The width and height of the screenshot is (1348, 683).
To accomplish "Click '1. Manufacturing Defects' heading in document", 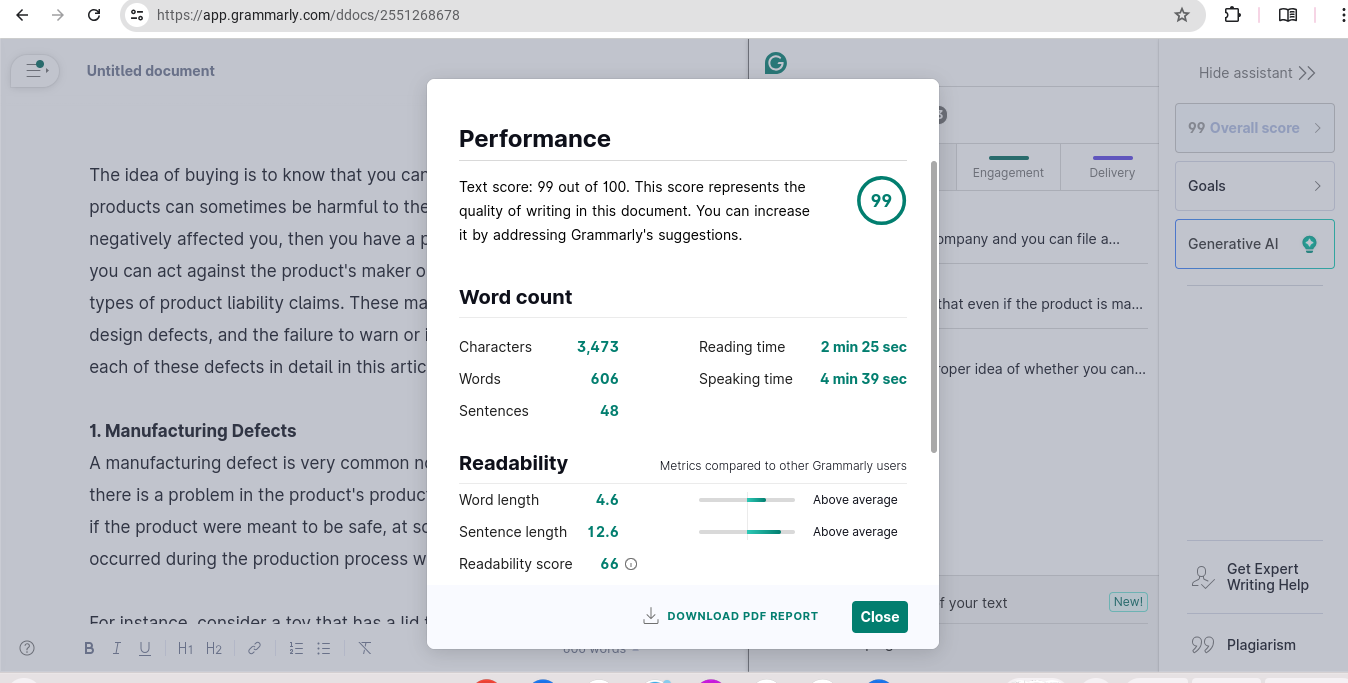I will coord(193,431).
